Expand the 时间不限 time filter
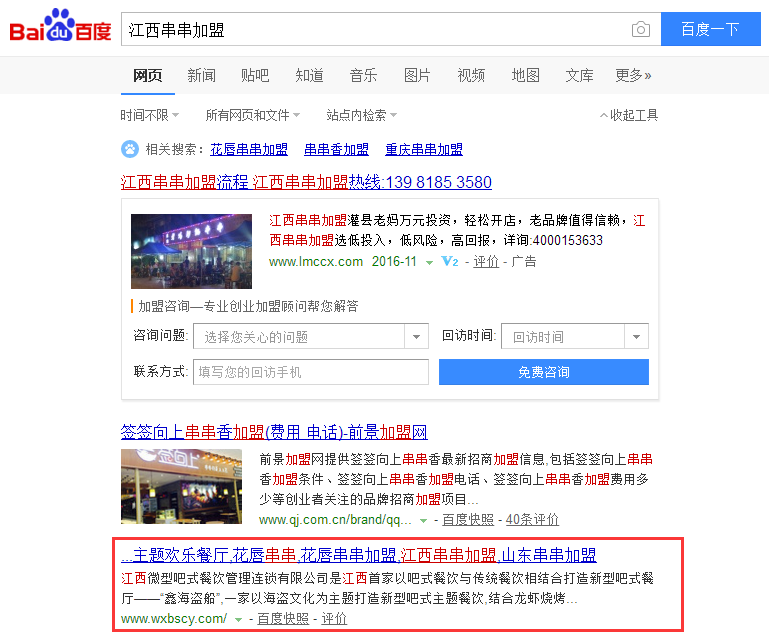The height and width of the screenshot is (638, 769). pos(150,115)
